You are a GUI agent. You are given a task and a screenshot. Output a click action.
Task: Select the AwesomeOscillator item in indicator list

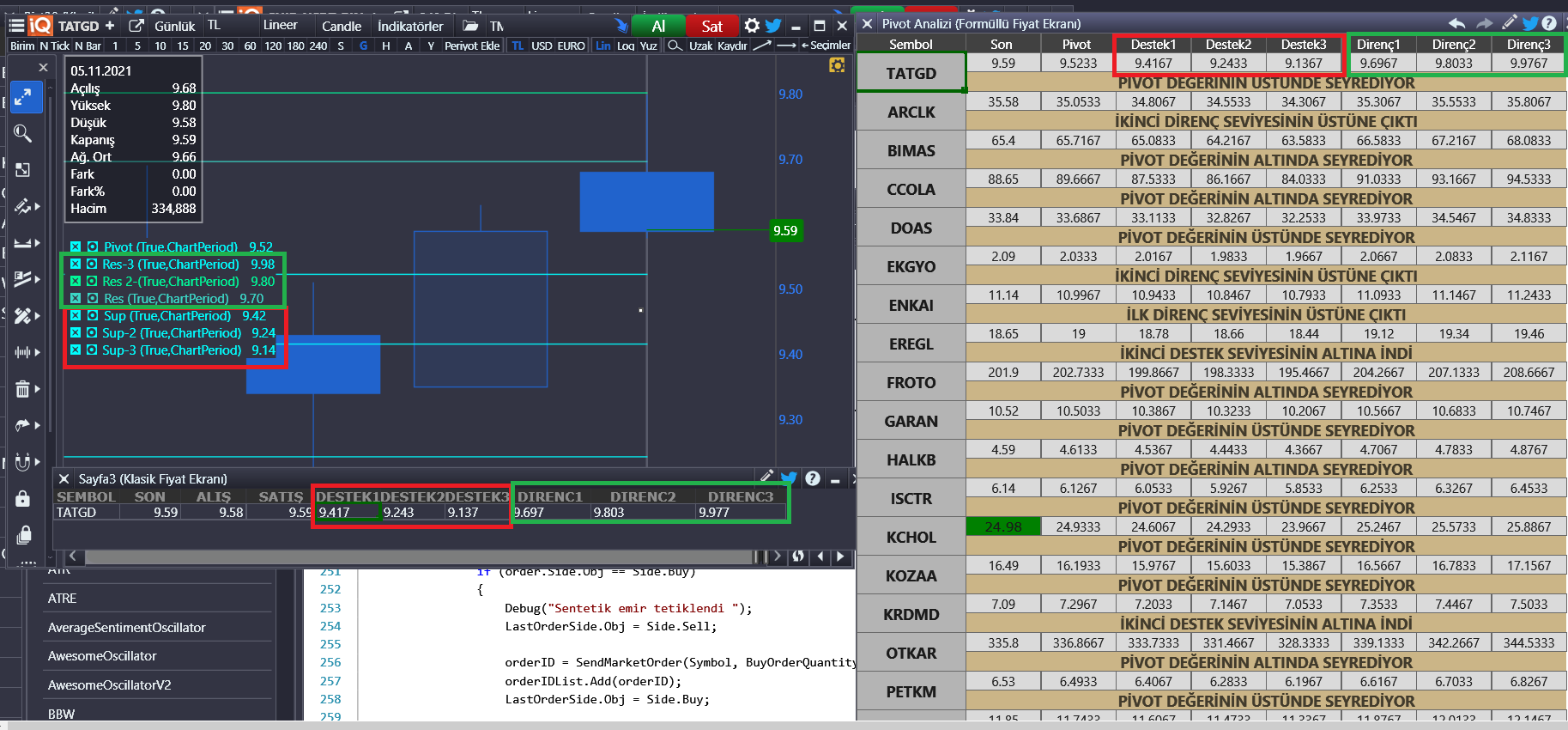tap(102, 656)
